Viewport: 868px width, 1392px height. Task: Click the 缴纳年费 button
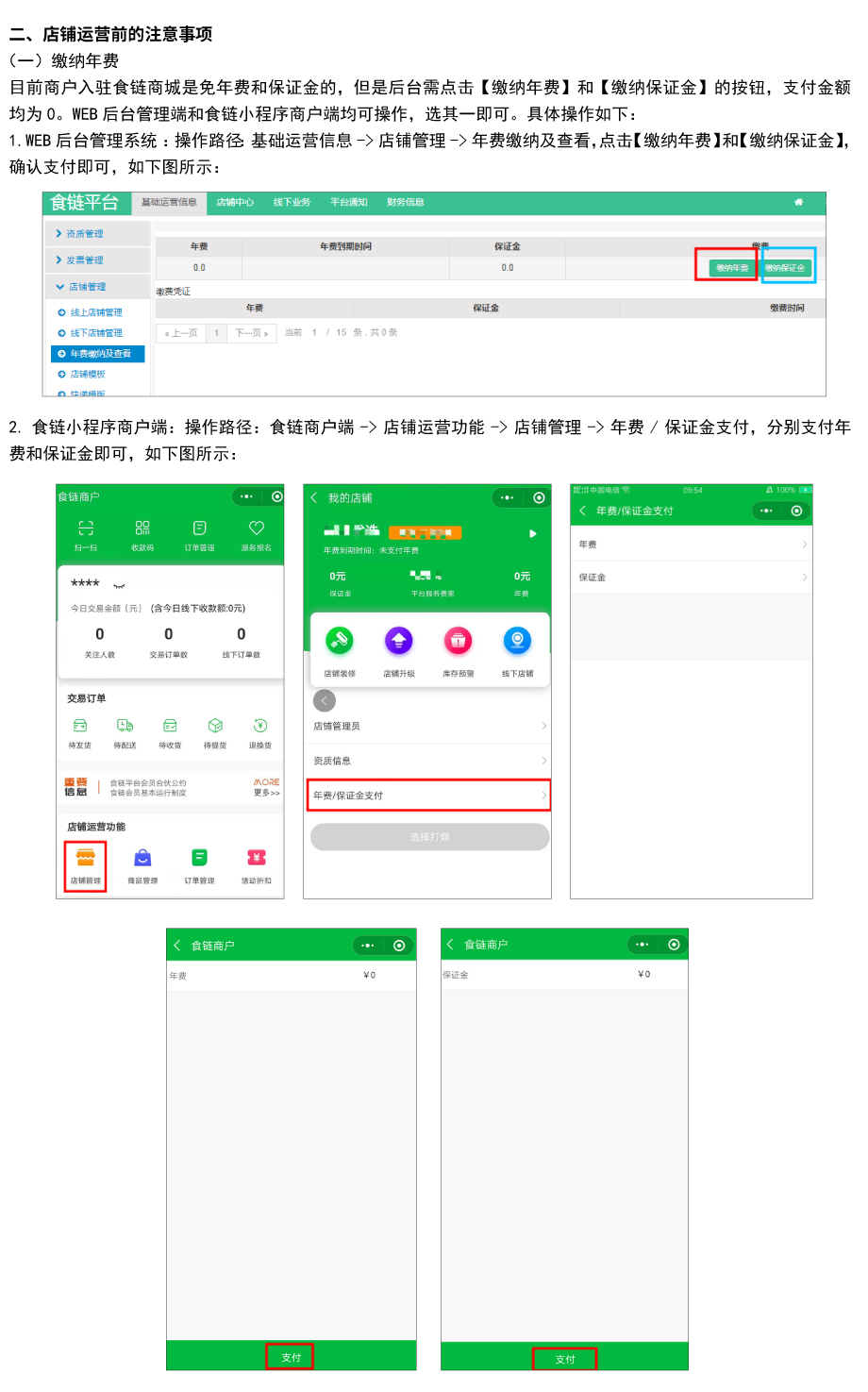731,268
